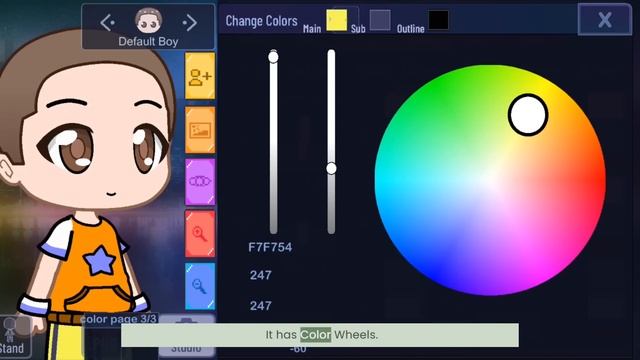Go to previous character with left arrow
Viewport: 640px width, 360px height.
coord(108,22)
